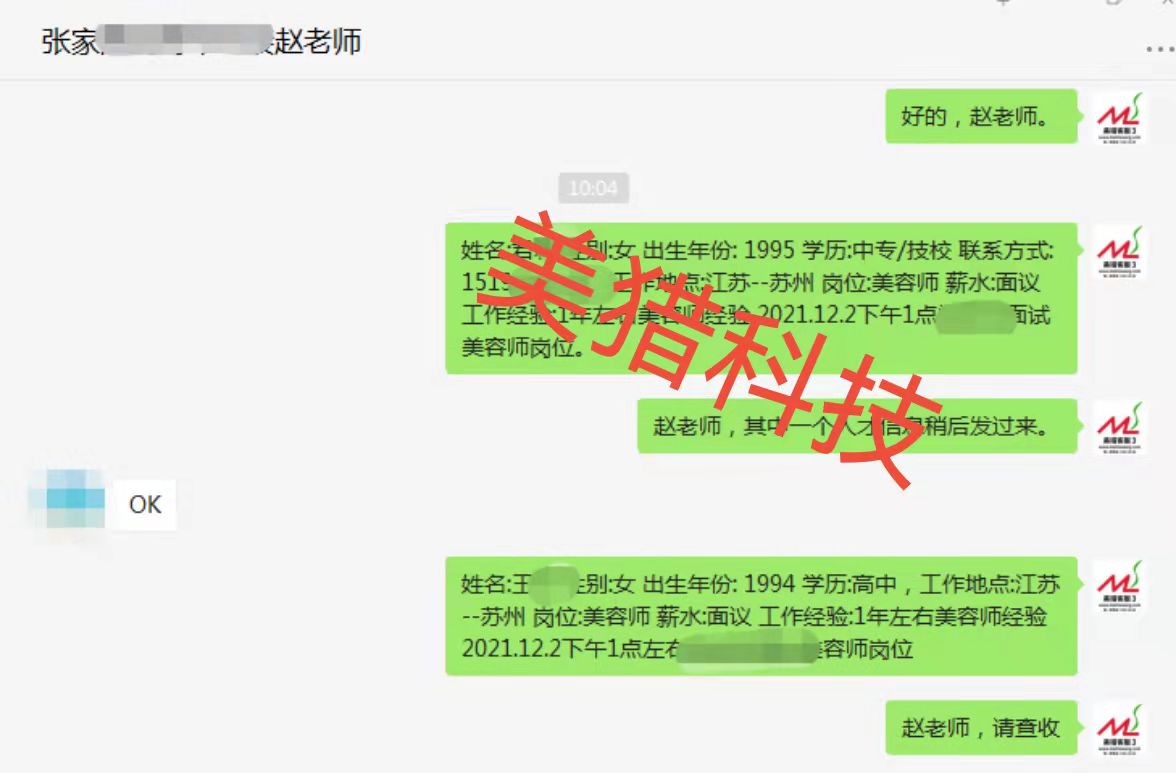Click avatar next to the 1994 resume message
Screen dimensions: 1176x773
1119,586
